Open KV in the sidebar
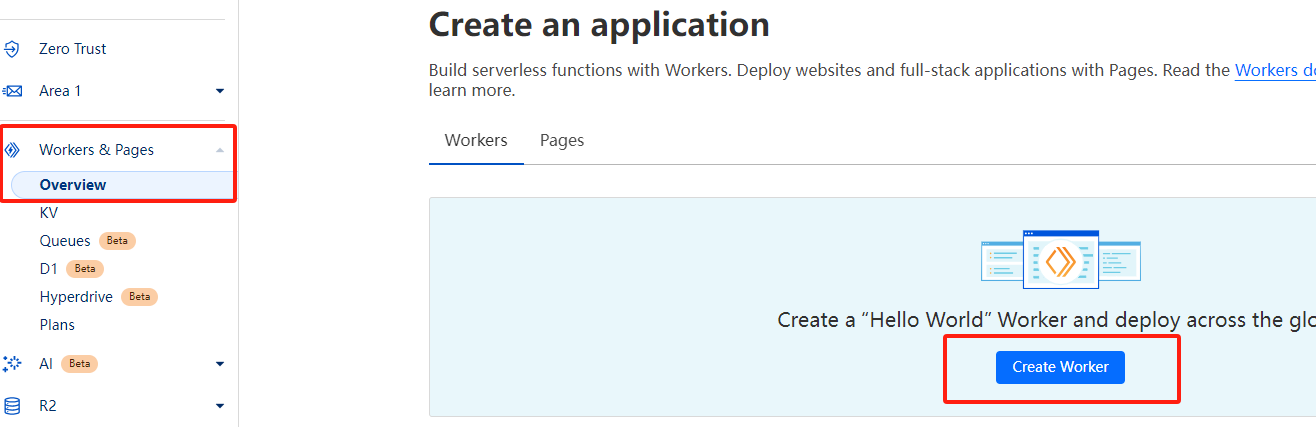 (x=49, y=213)
